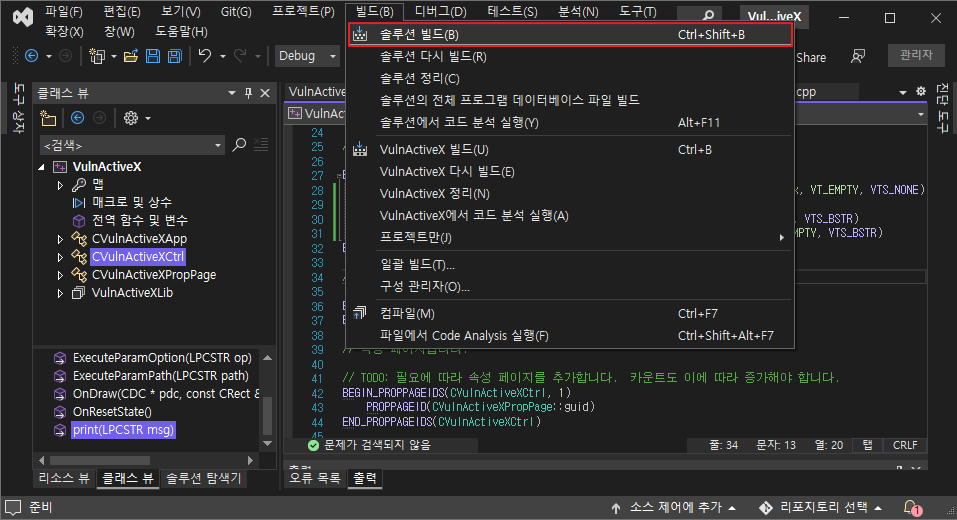Viewport: 957px width, 520px height.
Task: Open Class View window options dropdown arrow
Action: point(232,93)
